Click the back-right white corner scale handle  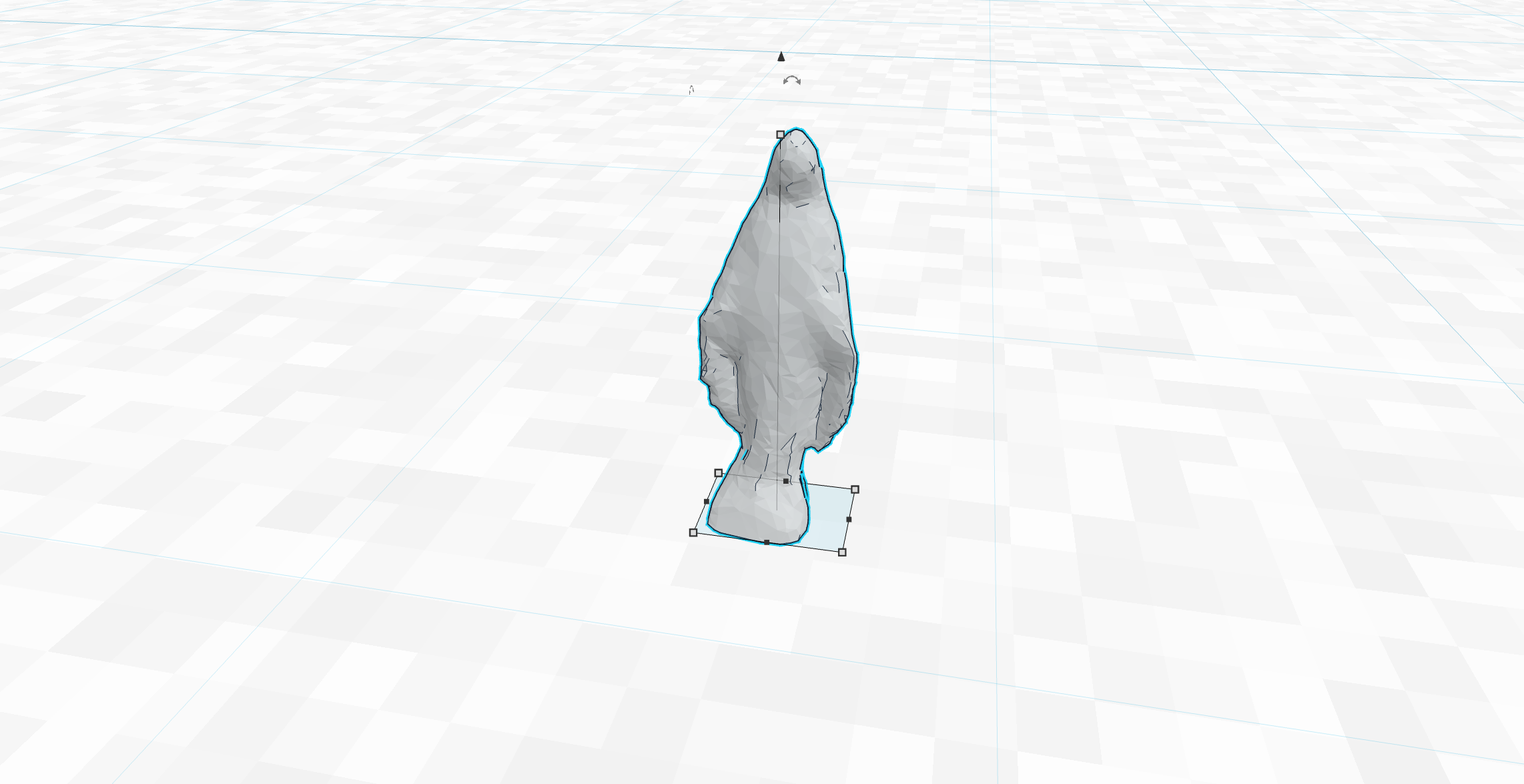point(855,490)
